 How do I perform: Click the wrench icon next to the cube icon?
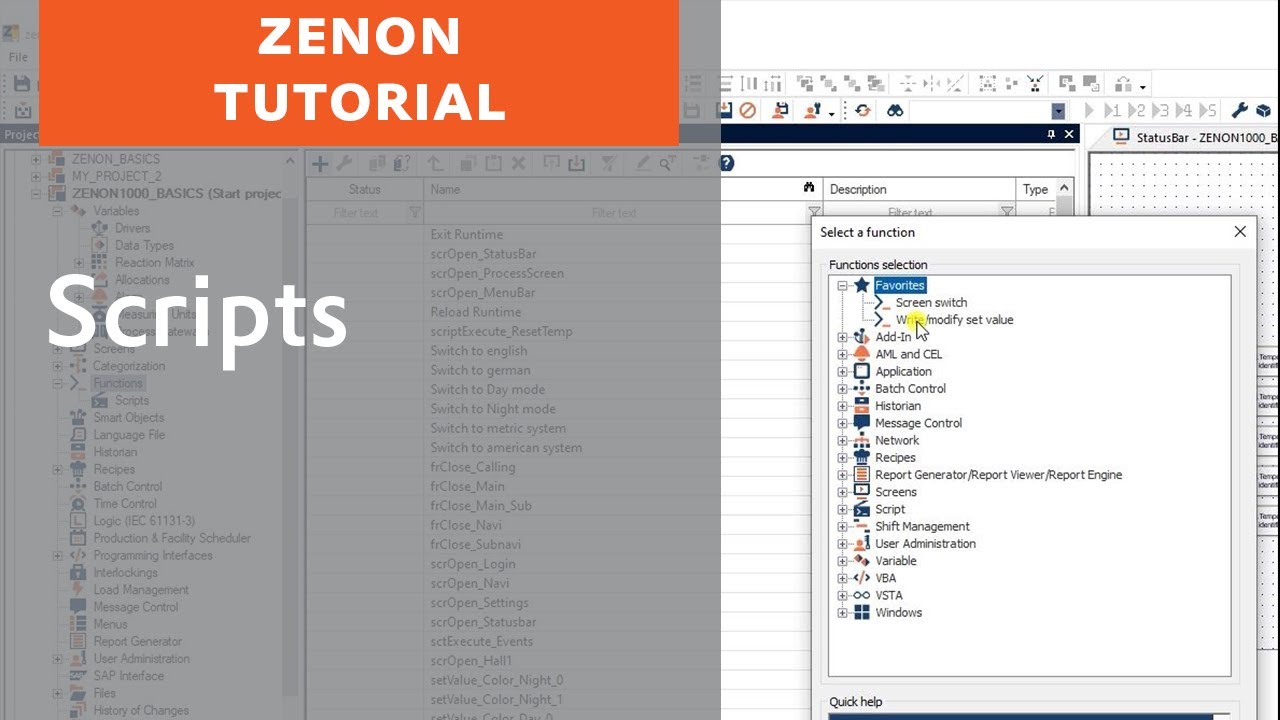[1239, 111]
